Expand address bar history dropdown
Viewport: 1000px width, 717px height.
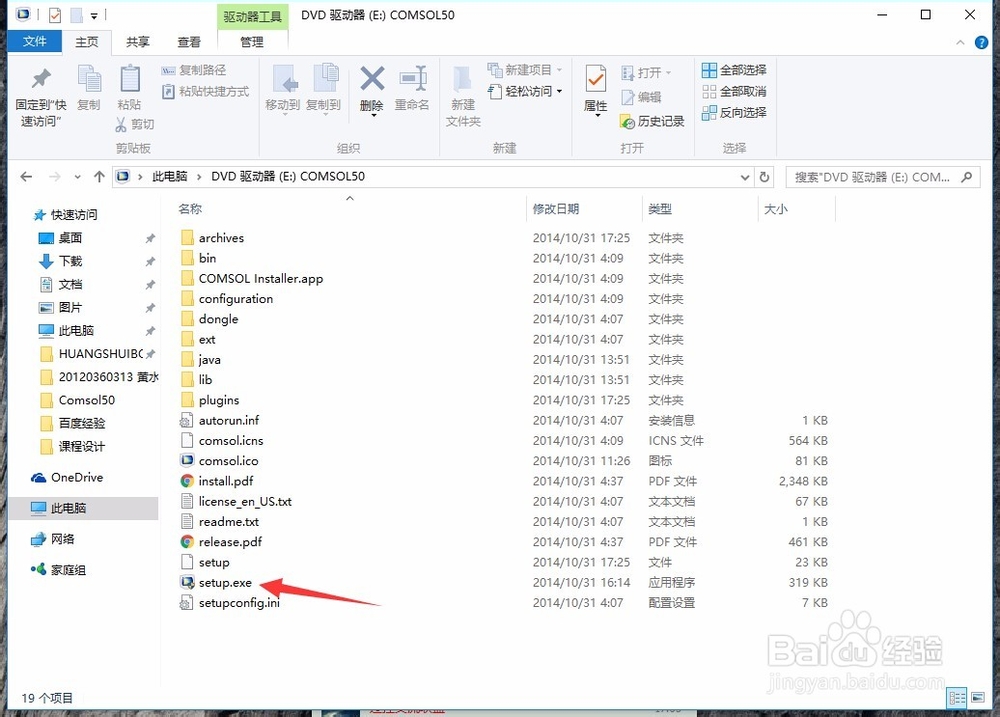(x=744, y=177)
